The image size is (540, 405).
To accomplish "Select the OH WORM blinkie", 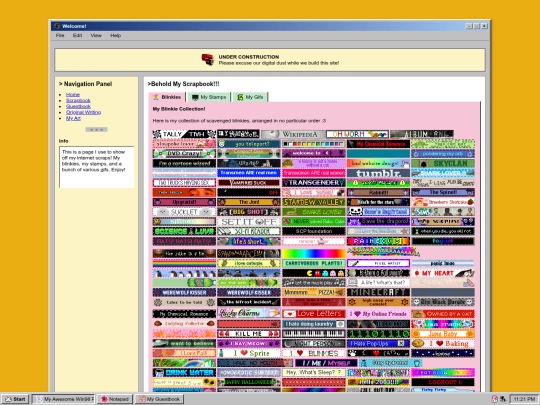I will tap(357, 134).
